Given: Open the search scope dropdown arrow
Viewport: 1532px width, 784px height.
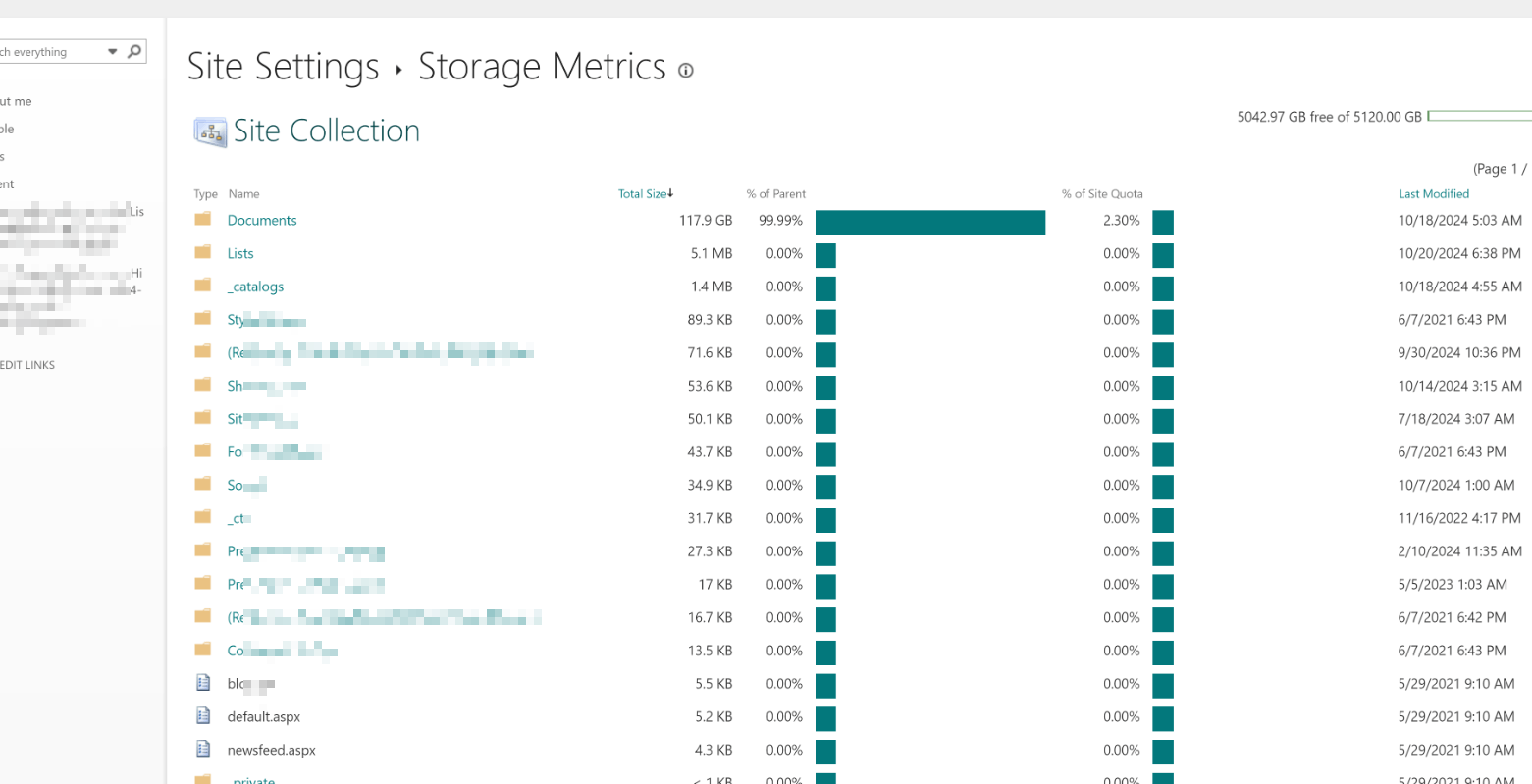Looking at the screenshot, I should (x=112, y=51).
